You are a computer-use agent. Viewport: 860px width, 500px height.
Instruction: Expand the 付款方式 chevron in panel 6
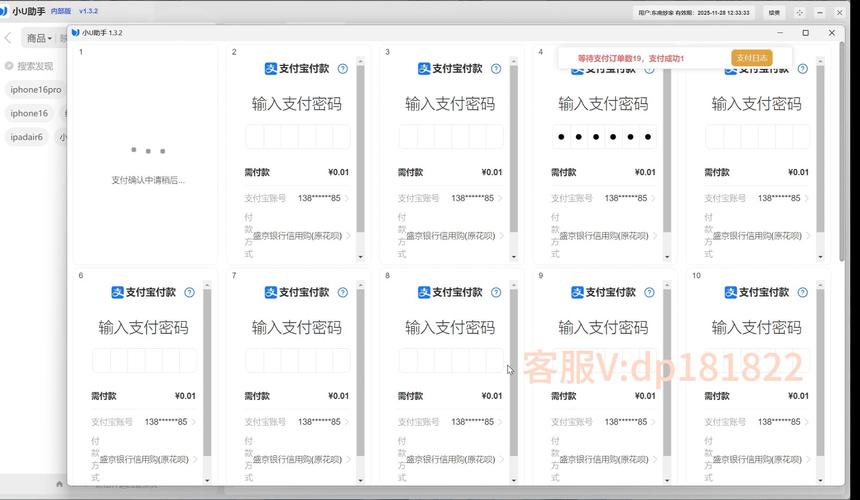click(195, 459)
